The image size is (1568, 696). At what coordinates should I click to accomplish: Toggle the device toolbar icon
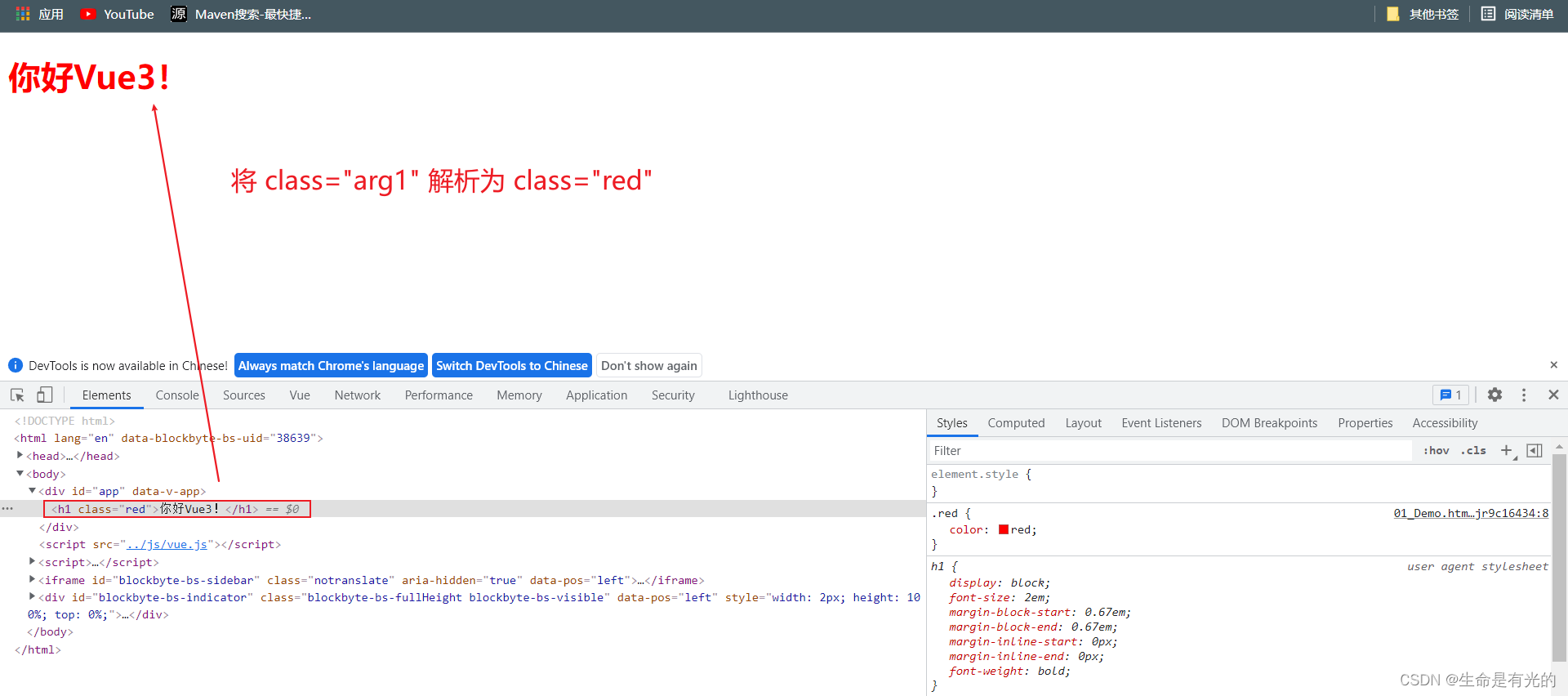[x=44, y=395]
